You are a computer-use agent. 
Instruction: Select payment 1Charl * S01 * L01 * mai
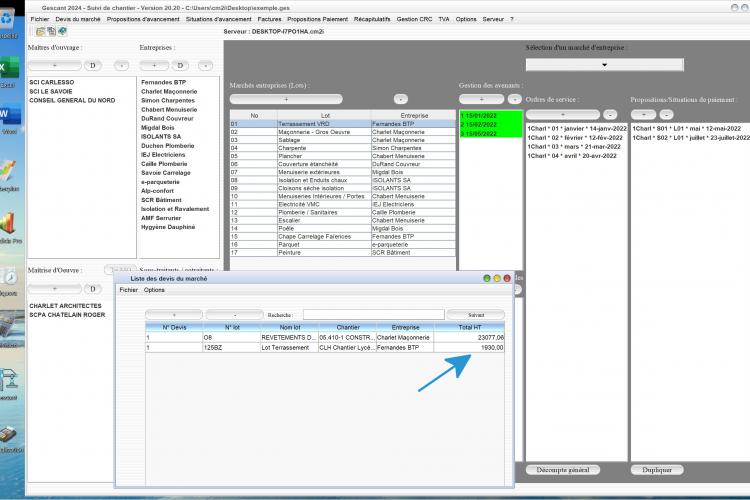686,129
